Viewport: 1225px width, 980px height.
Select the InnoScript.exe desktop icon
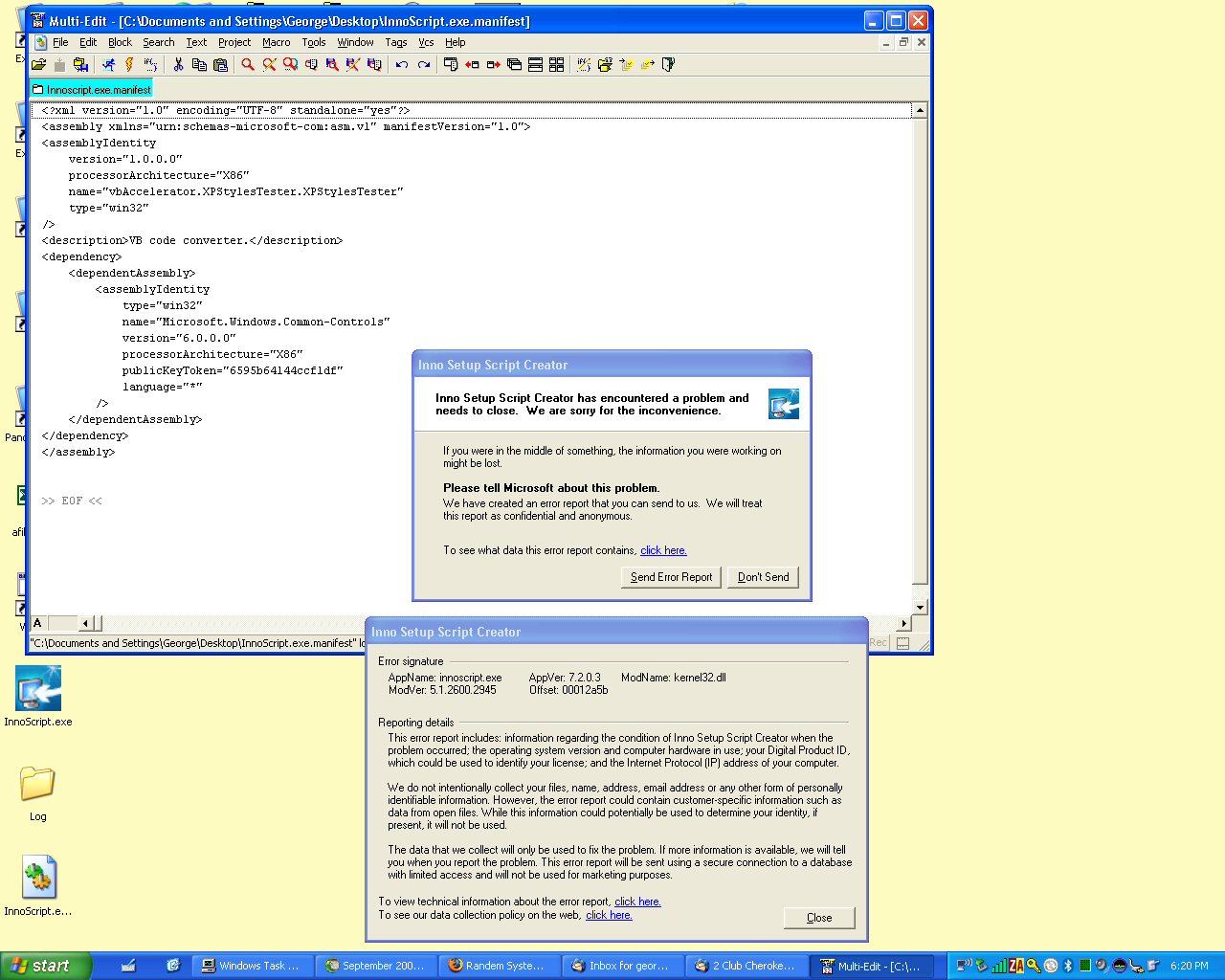click(x=38, y=697)
